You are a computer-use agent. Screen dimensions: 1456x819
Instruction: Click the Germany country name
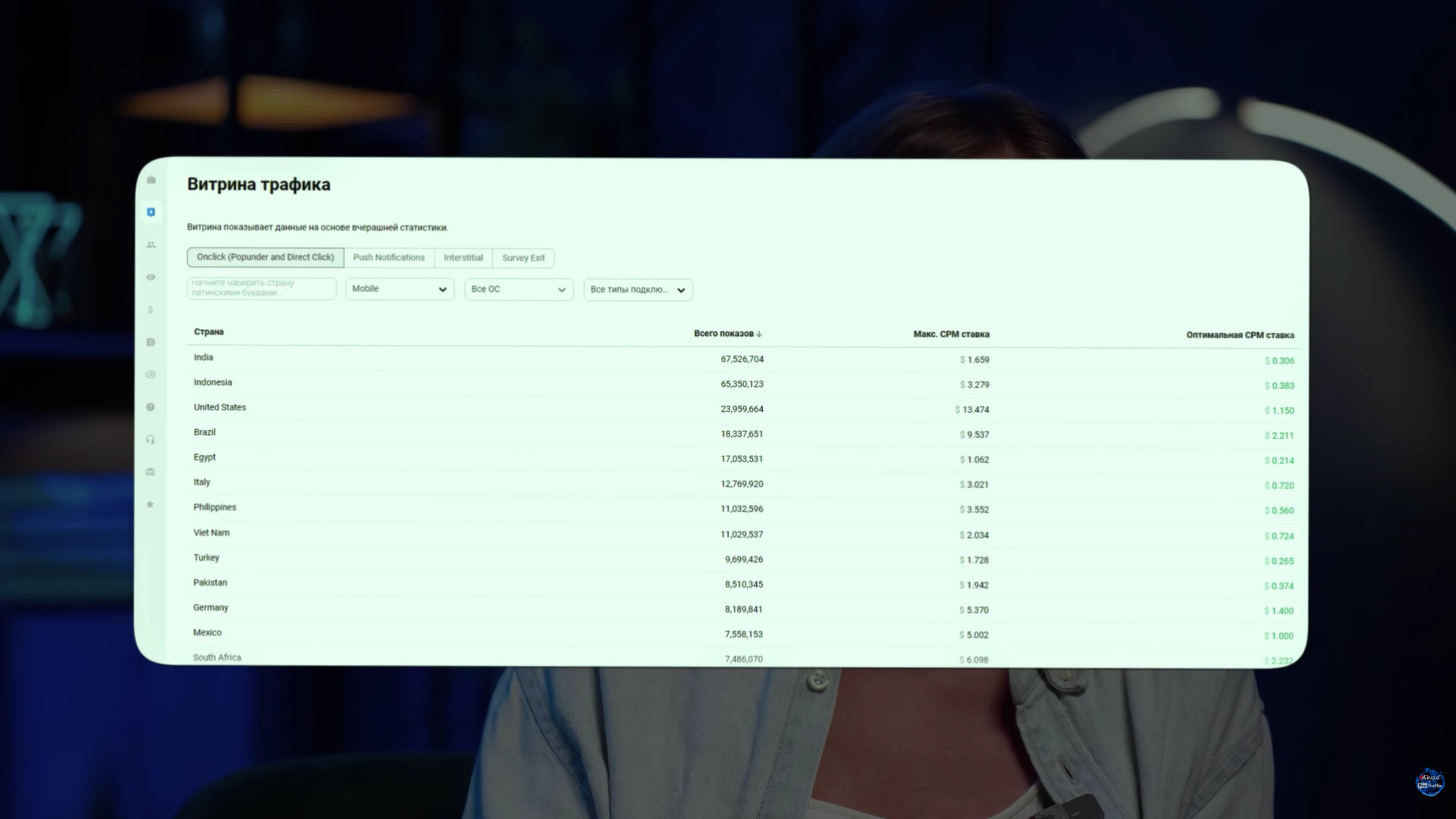210,607
